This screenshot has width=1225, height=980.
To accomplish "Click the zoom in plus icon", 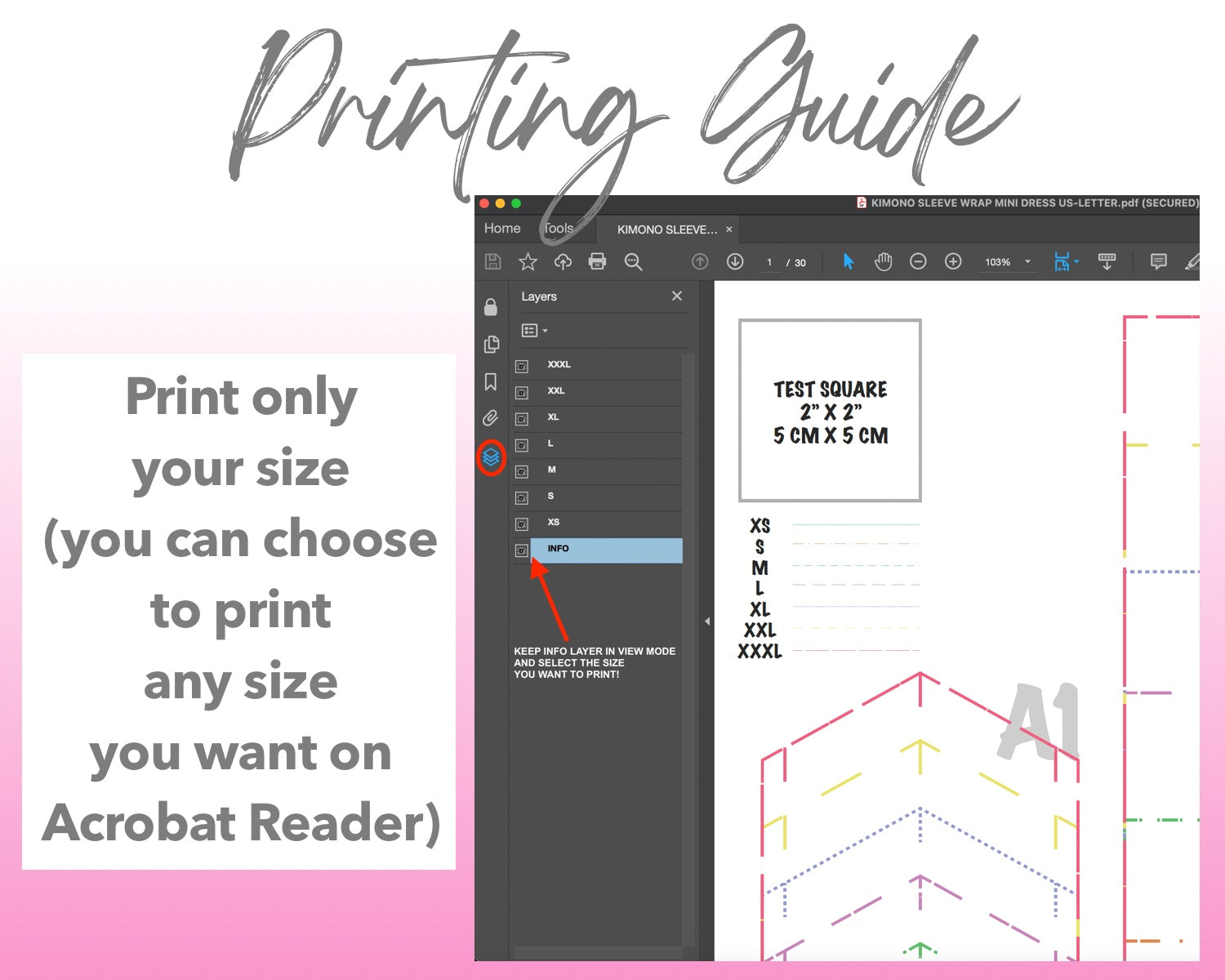I will click(x=953, y=261).
